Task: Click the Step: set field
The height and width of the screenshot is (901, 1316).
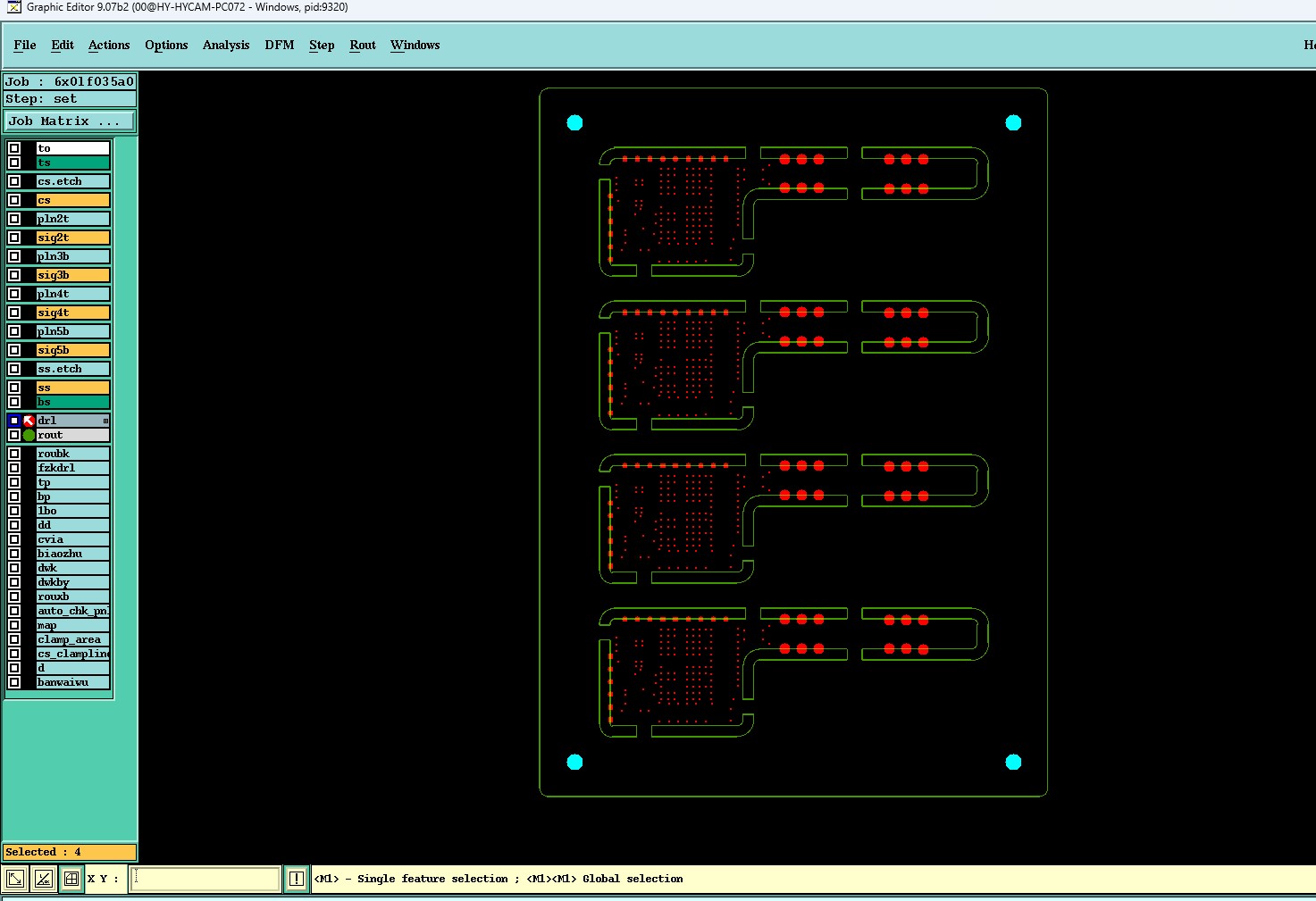Action: tap(71, 98)
